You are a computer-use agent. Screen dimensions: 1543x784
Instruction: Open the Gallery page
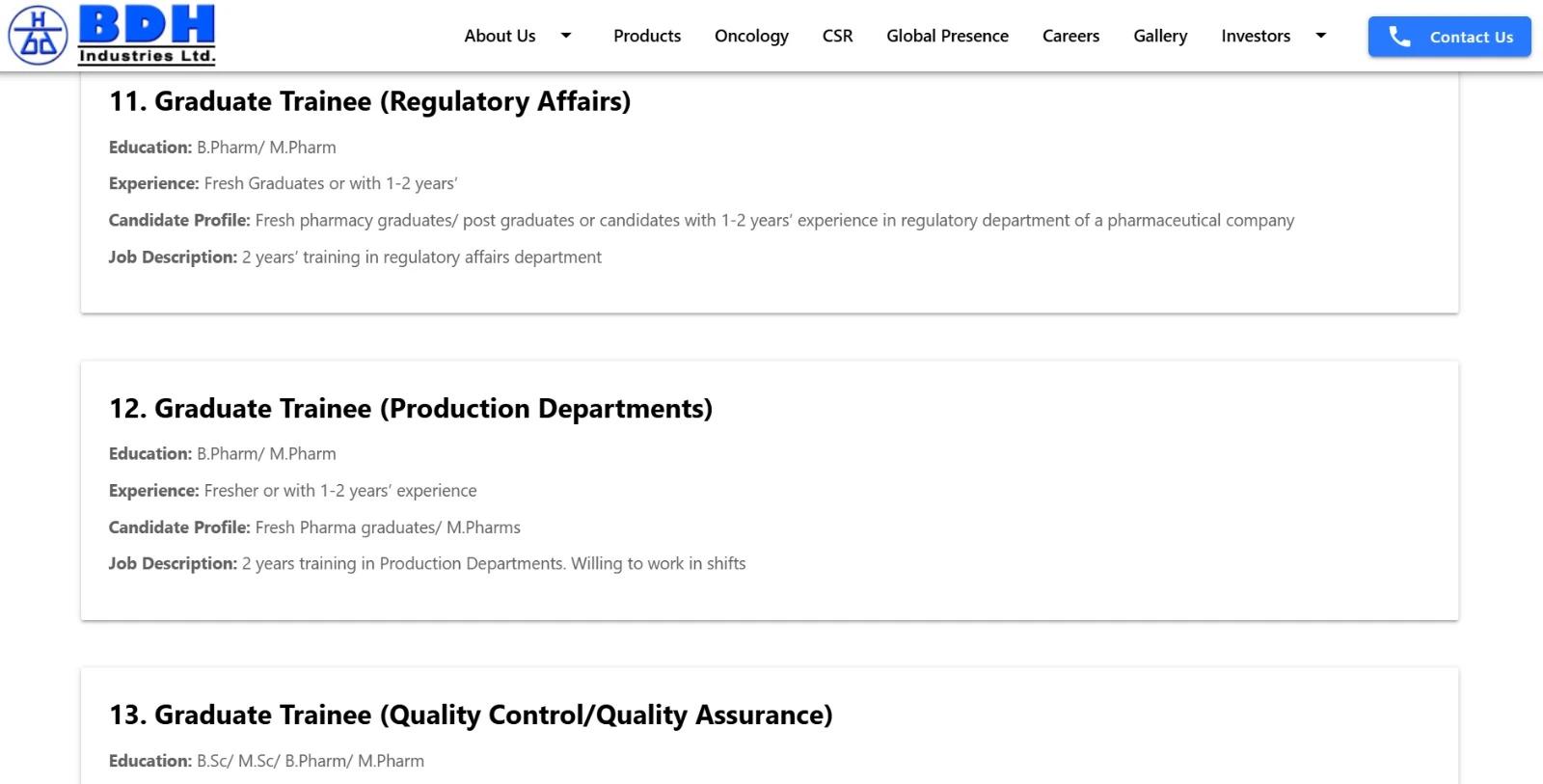click(x=1160, y=36)
